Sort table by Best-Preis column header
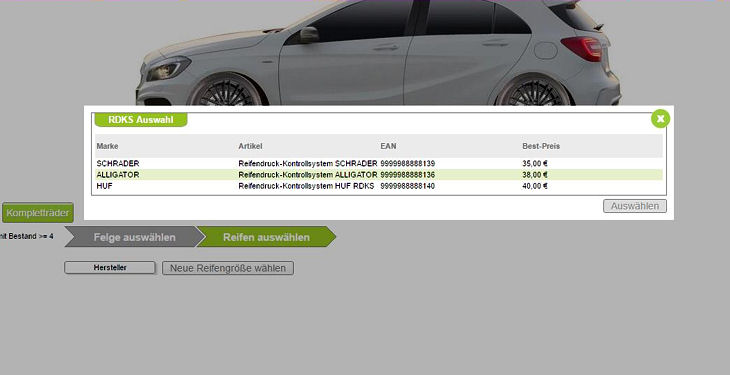The image size is (730, 375). (541, 146)
